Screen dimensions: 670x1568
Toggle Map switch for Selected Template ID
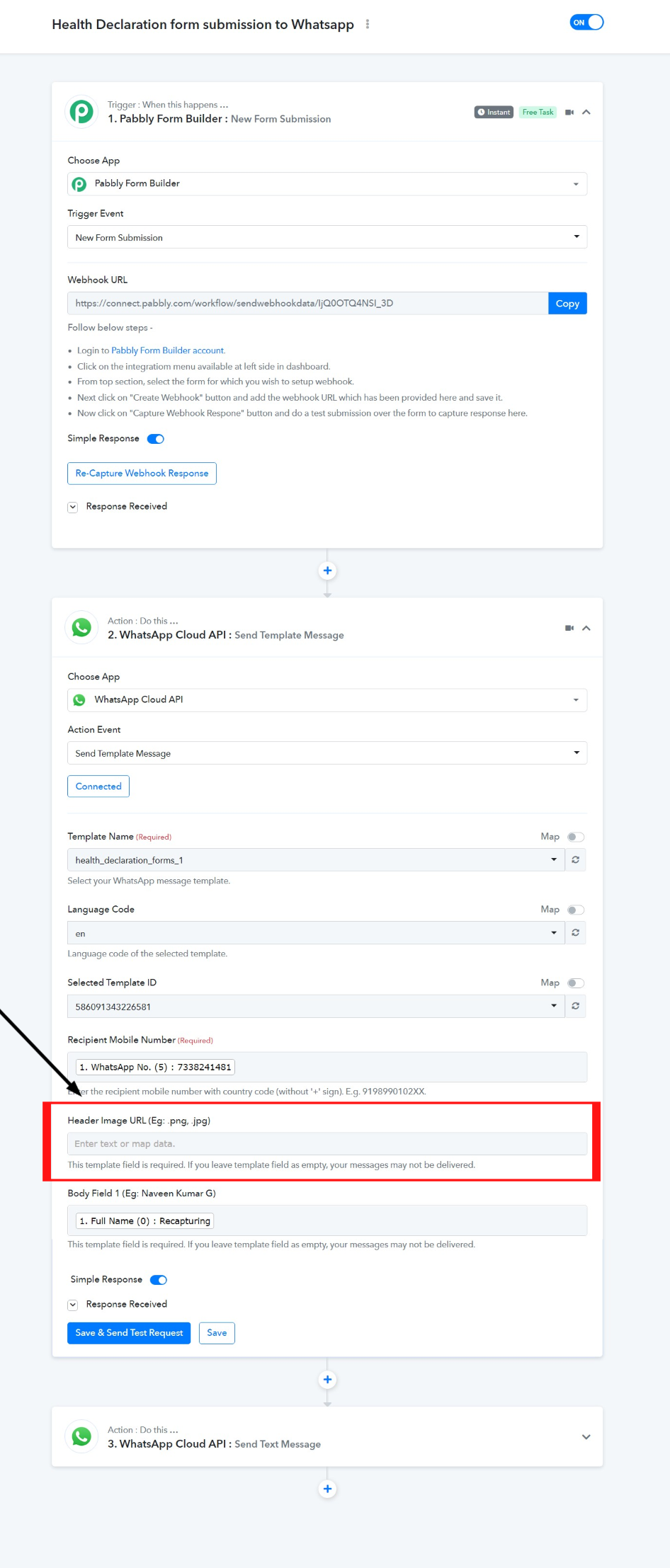(x=575, y=983)
